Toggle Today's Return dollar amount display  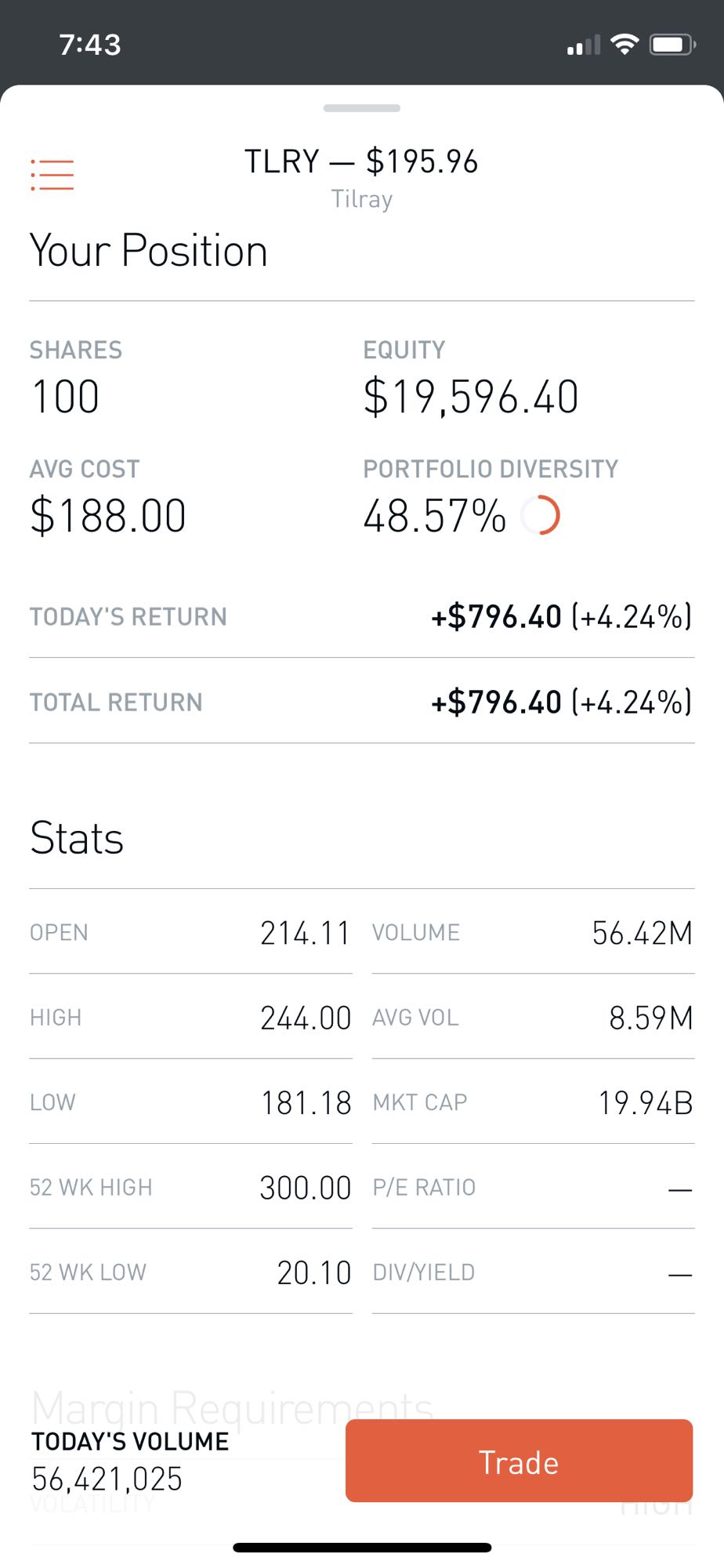tap(561, 617)
